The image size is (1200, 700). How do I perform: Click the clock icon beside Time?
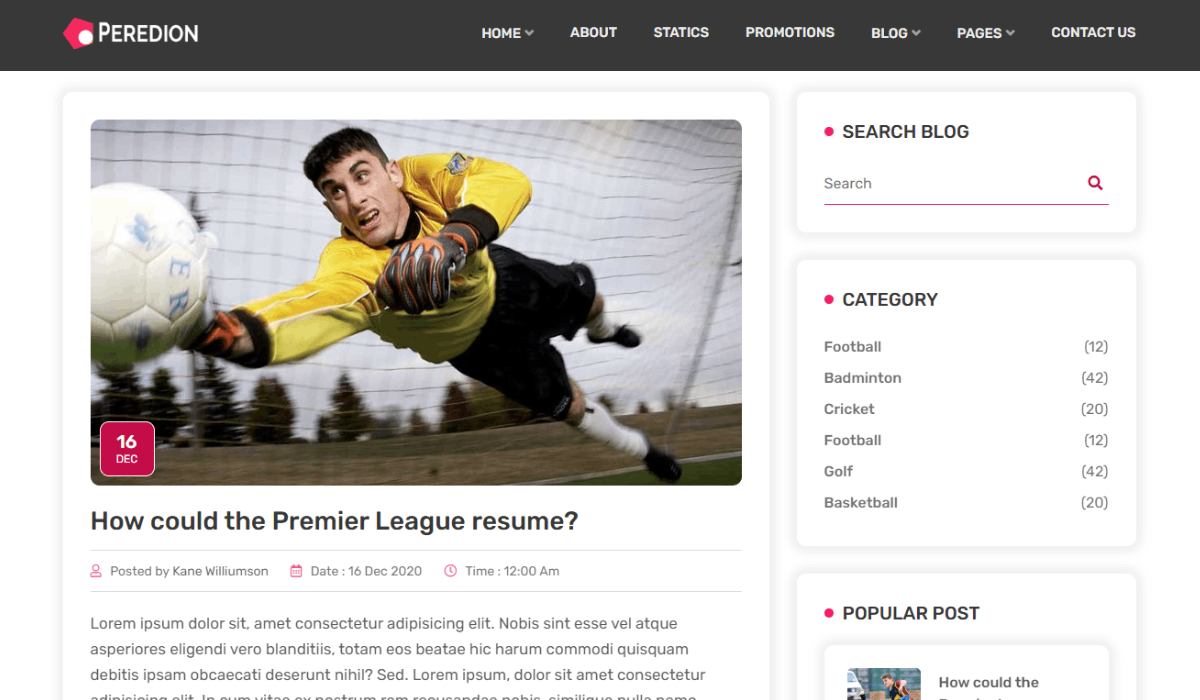450,571
